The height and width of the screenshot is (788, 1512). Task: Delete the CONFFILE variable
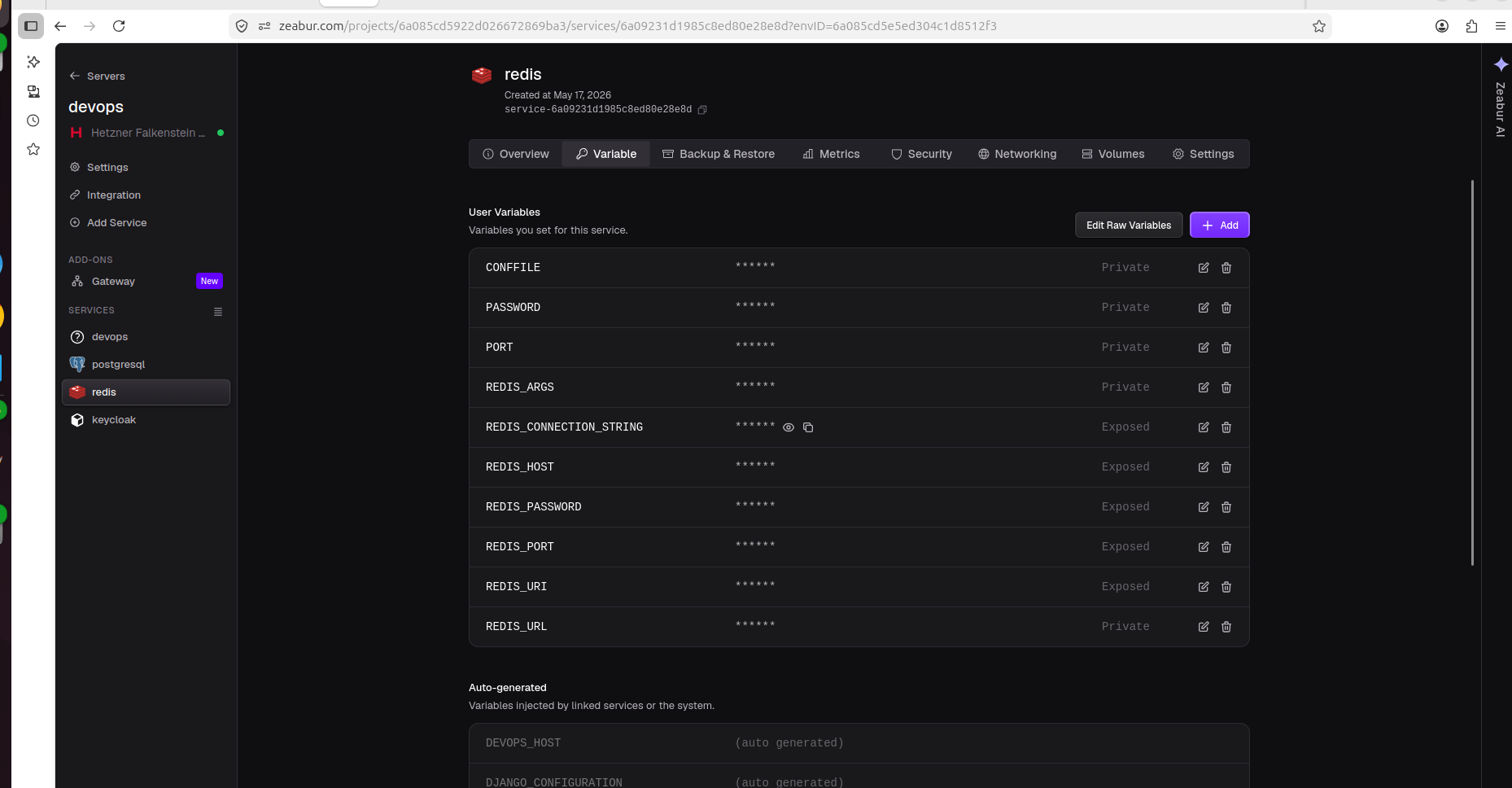(1226, 268)
